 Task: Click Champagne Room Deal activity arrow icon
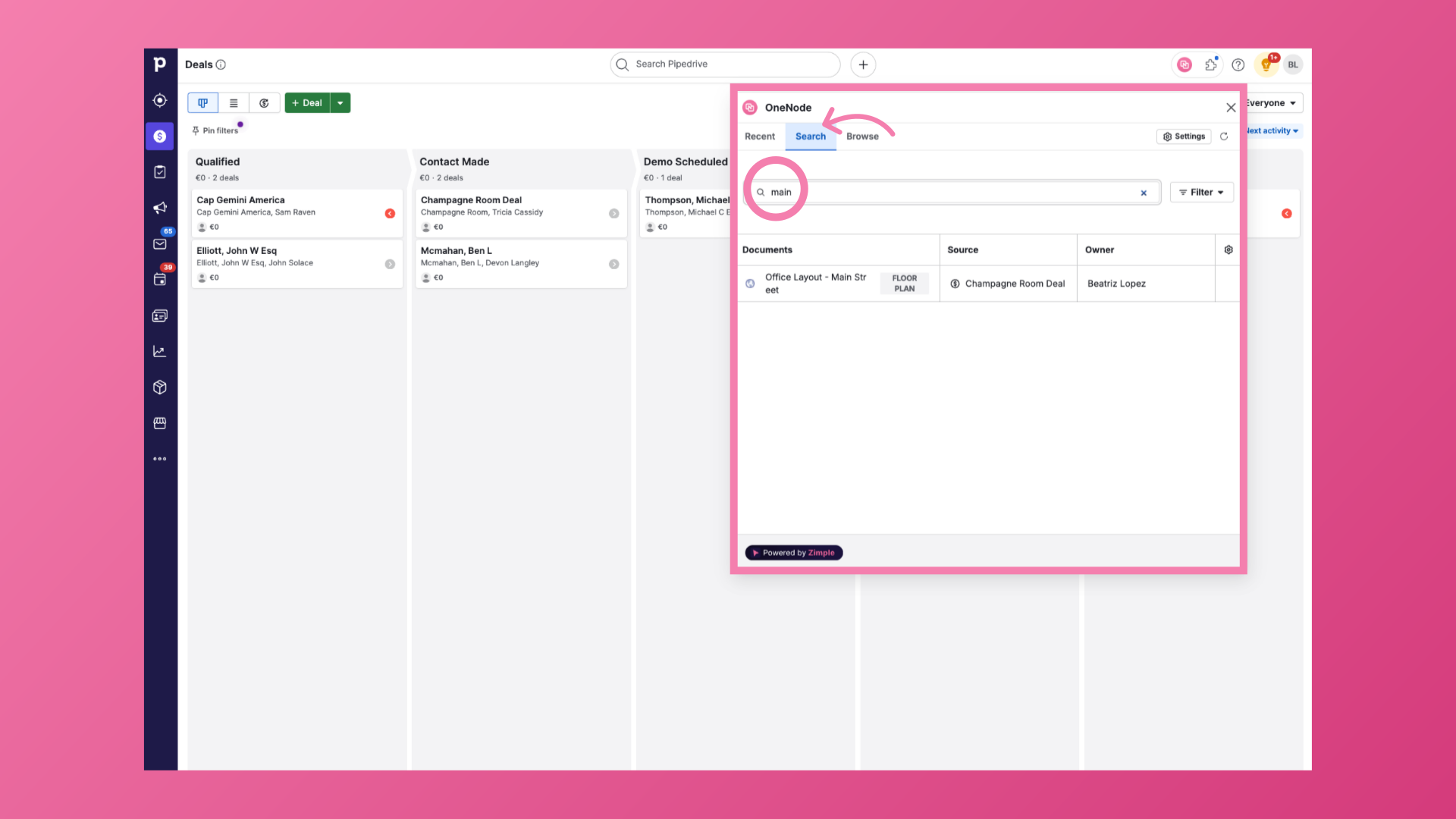[x=614, y=214]
